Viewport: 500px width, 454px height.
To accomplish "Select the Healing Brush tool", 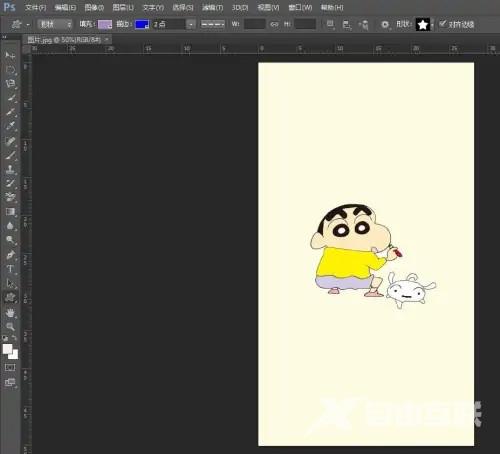I will click(x=10, y=141).
